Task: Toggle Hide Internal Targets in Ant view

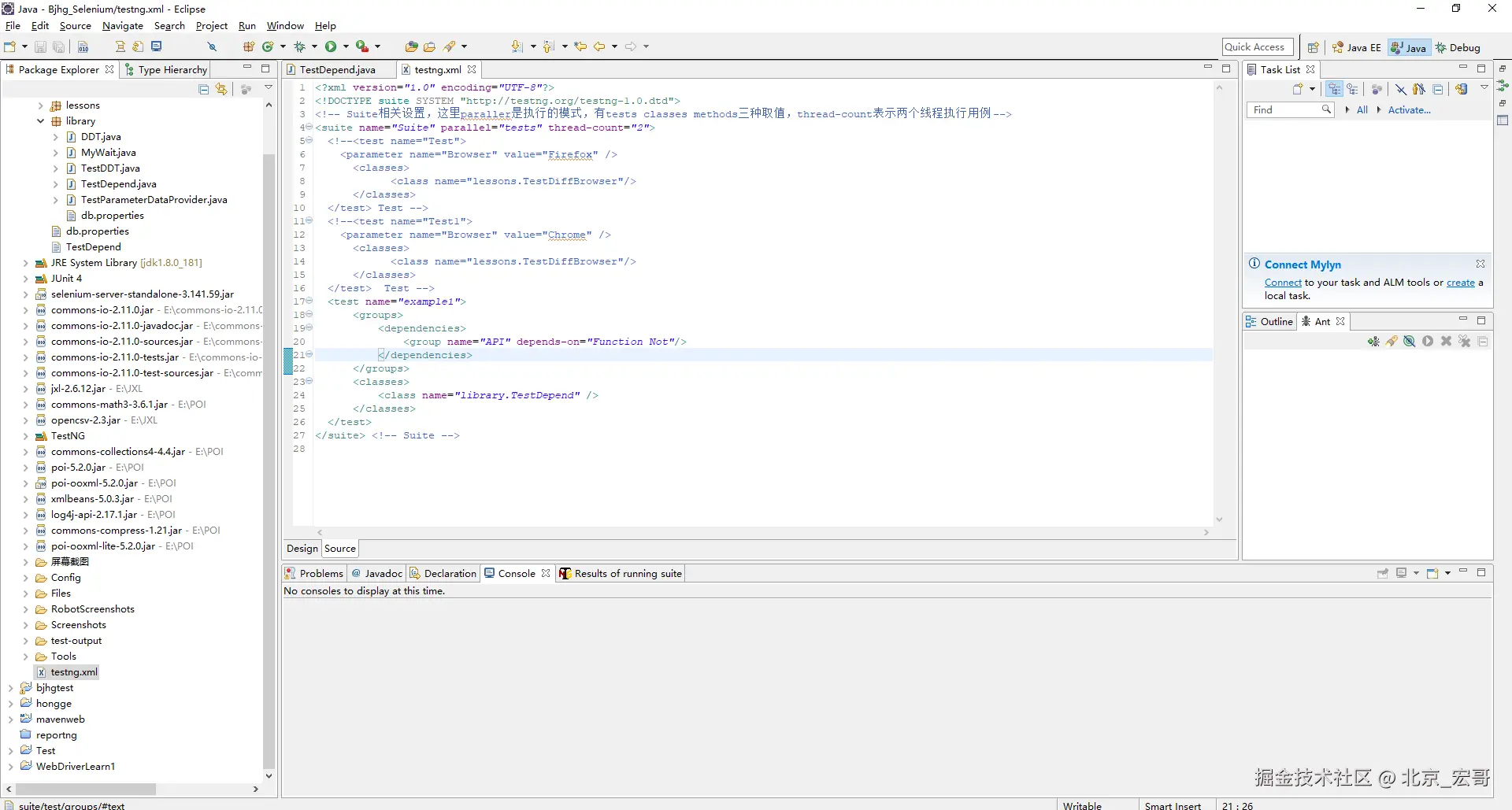Action: [x=1410, y=342]
